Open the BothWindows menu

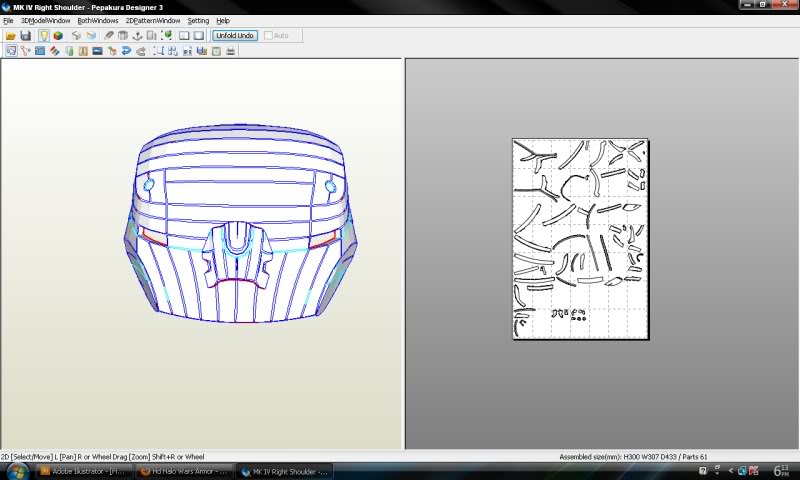(x=97, y=20)
